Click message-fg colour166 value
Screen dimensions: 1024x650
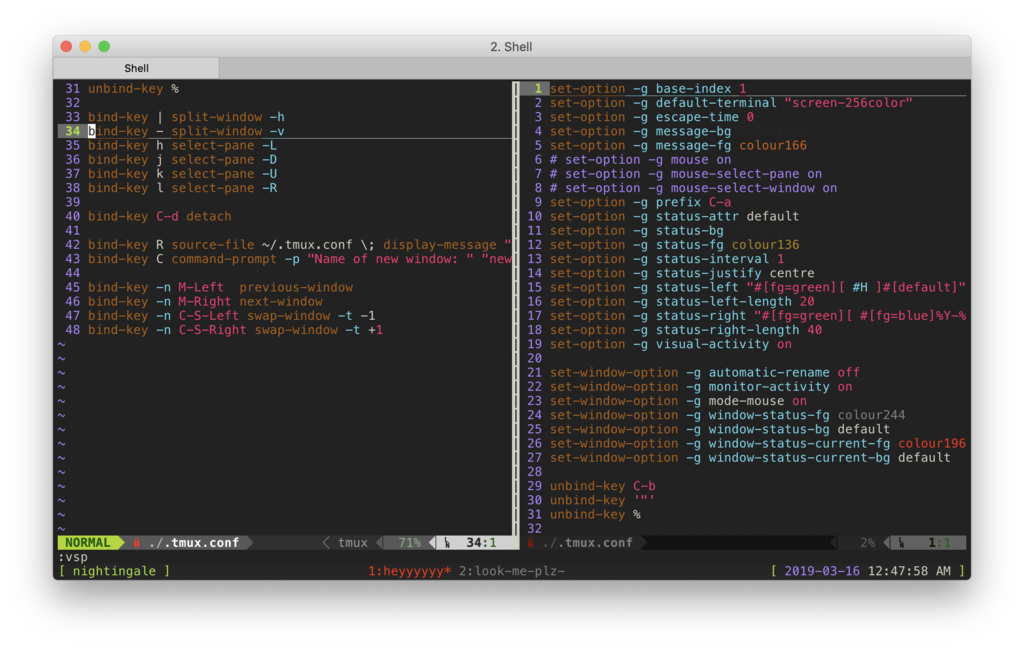(773, 146)
